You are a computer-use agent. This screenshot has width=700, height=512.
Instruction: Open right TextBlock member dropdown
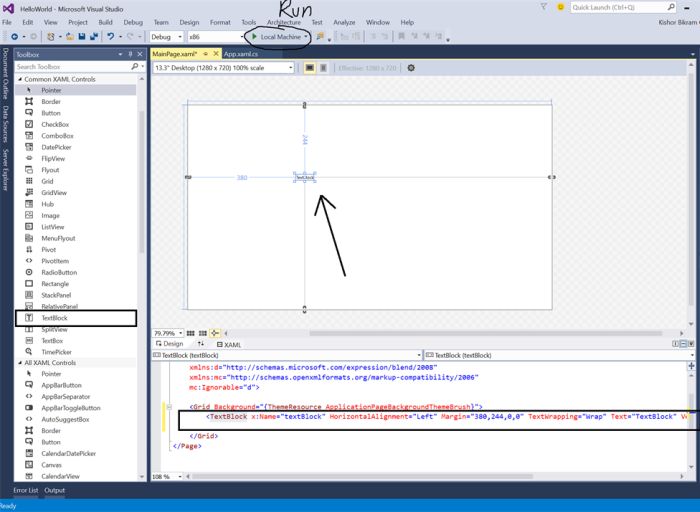click(692, 355)
